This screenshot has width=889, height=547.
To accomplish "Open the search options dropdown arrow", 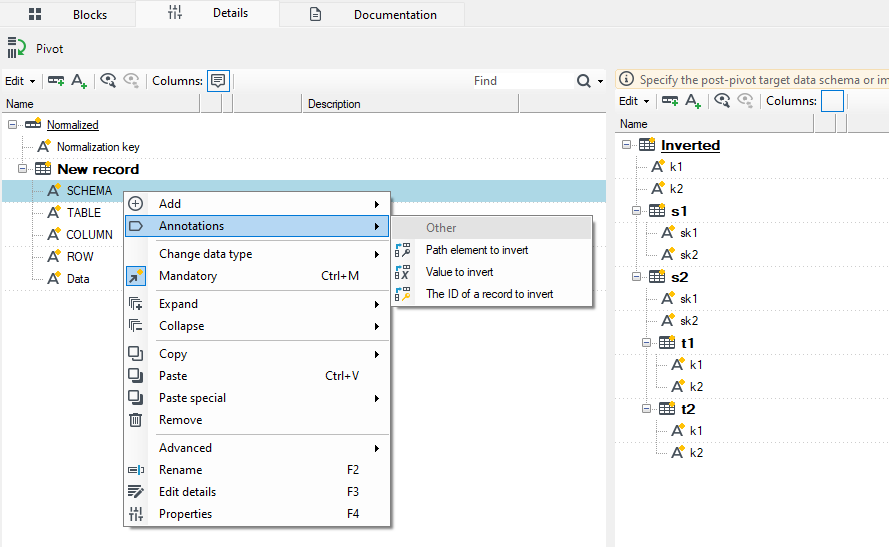I will (x=600, y=82).
